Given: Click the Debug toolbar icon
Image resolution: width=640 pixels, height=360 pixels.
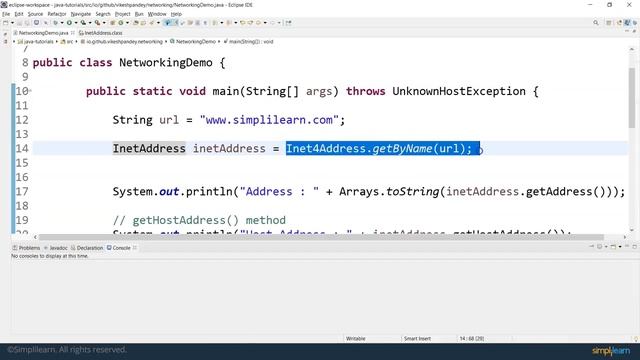Looking at the screenshot, I should (x=56, y=23).
